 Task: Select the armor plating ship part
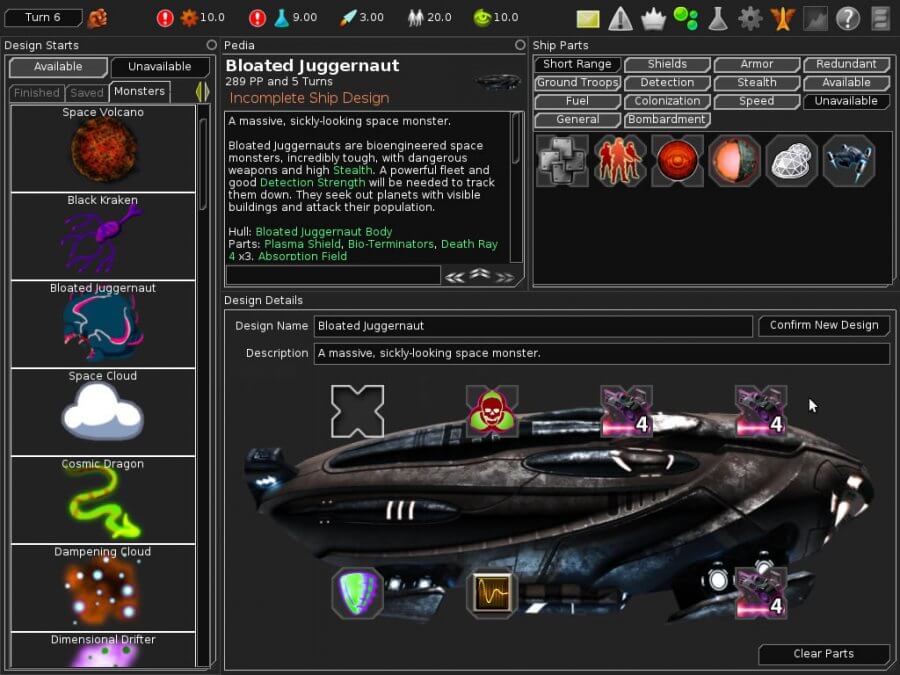point(562,161)
